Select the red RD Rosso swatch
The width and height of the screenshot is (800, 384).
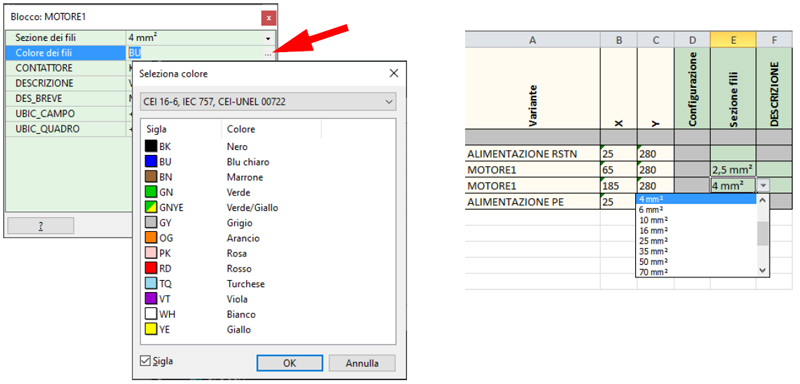[x=151, y=269]
